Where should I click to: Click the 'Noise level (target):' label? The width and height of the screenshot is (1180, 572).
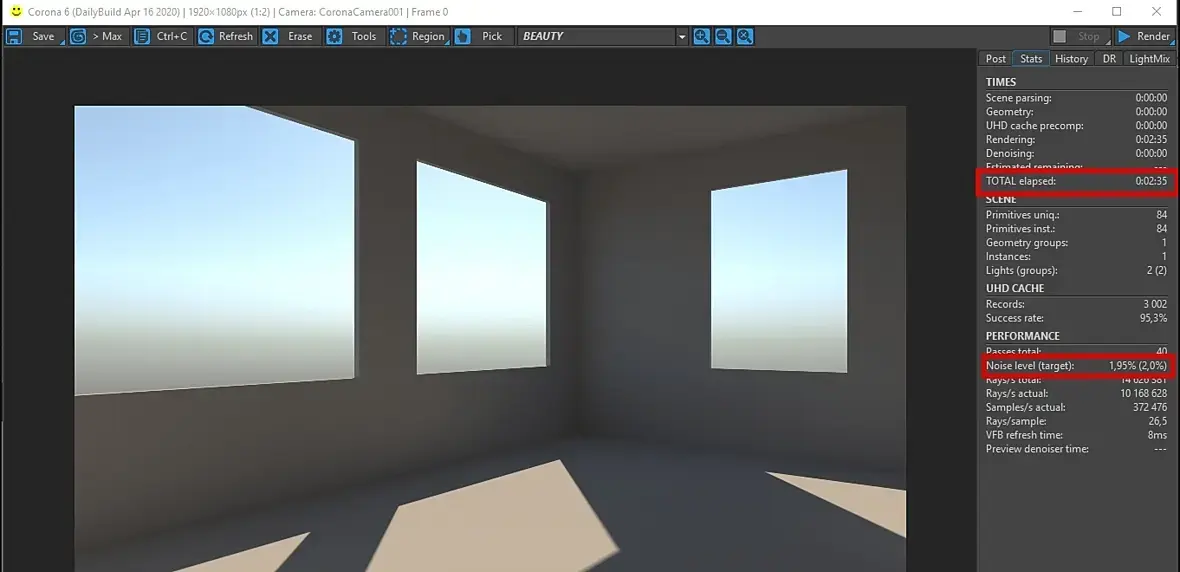1030,366
